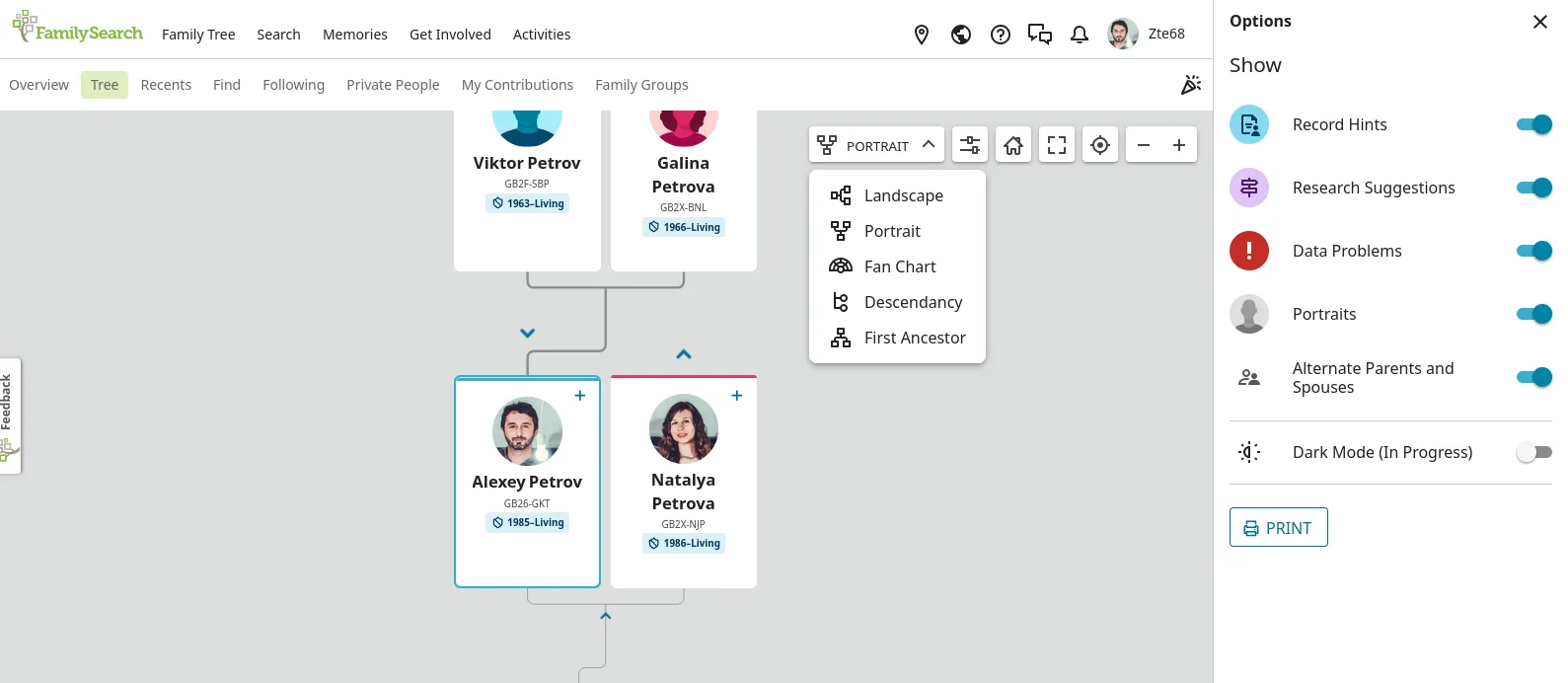
Task: Open the Feedback side tab
Action: click(x=10, y=416)
